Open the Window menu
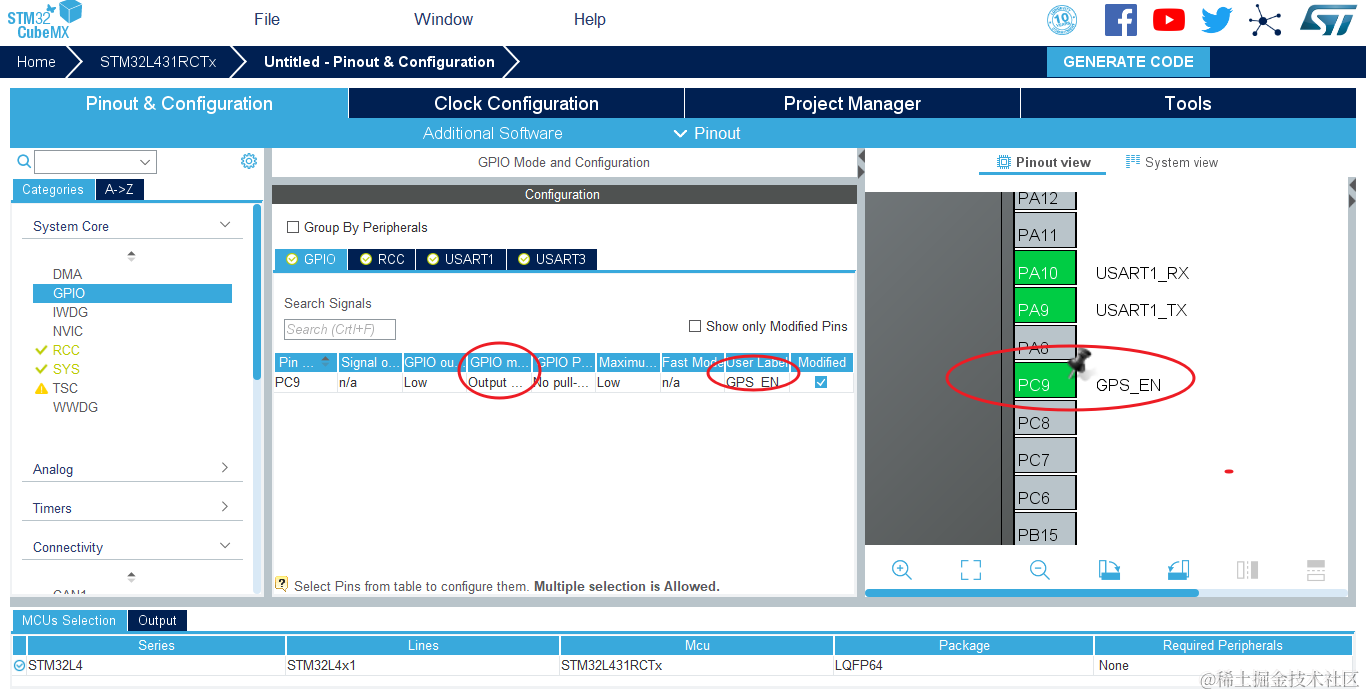Viewport: 1366px width, 696px height. [444, 19]
